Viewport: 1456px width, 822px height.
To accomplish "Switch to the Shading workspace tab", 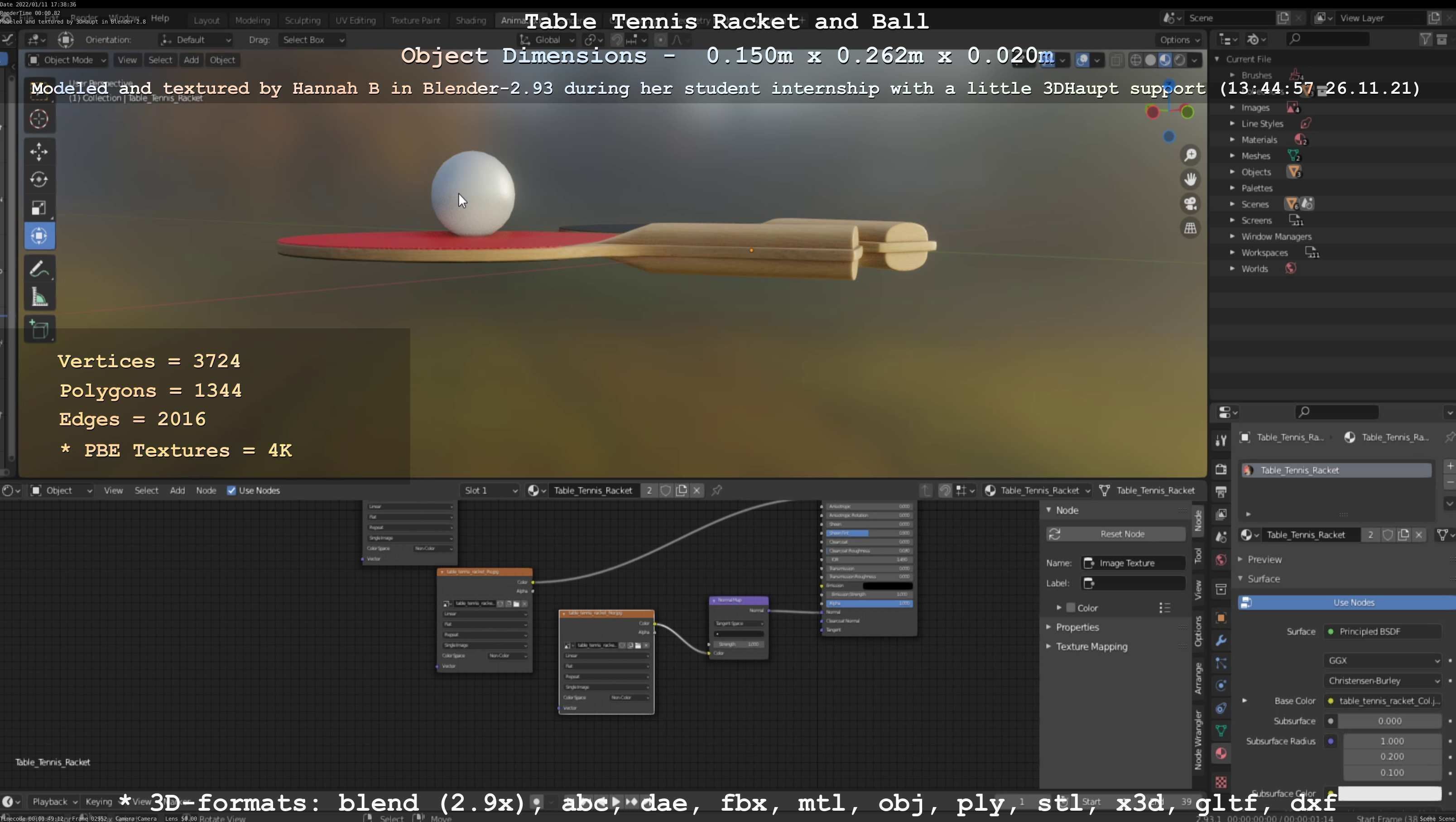I will 471,20.
